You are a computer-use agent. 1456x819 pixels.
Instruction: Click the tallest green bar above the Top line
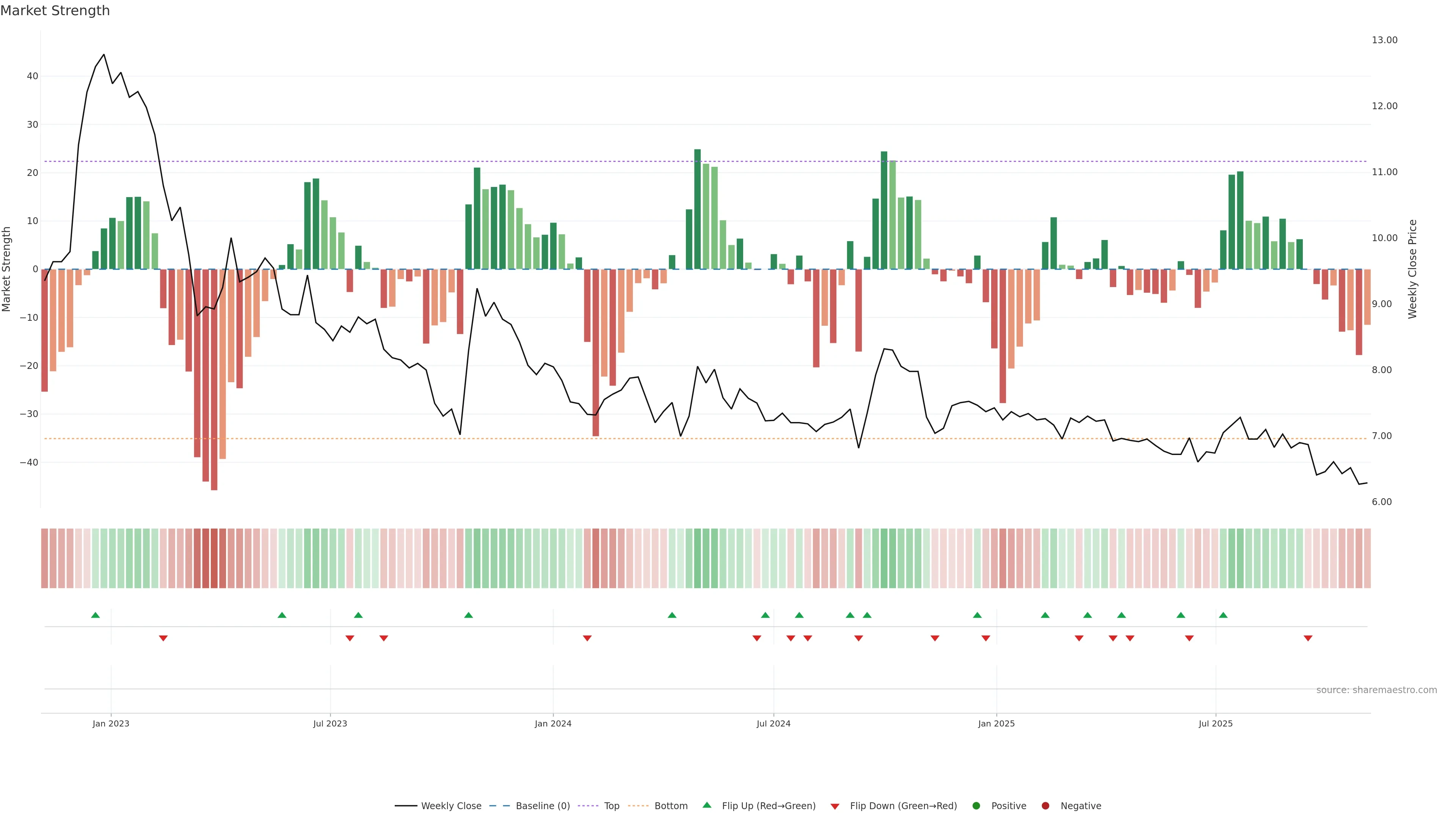(698, 209)
